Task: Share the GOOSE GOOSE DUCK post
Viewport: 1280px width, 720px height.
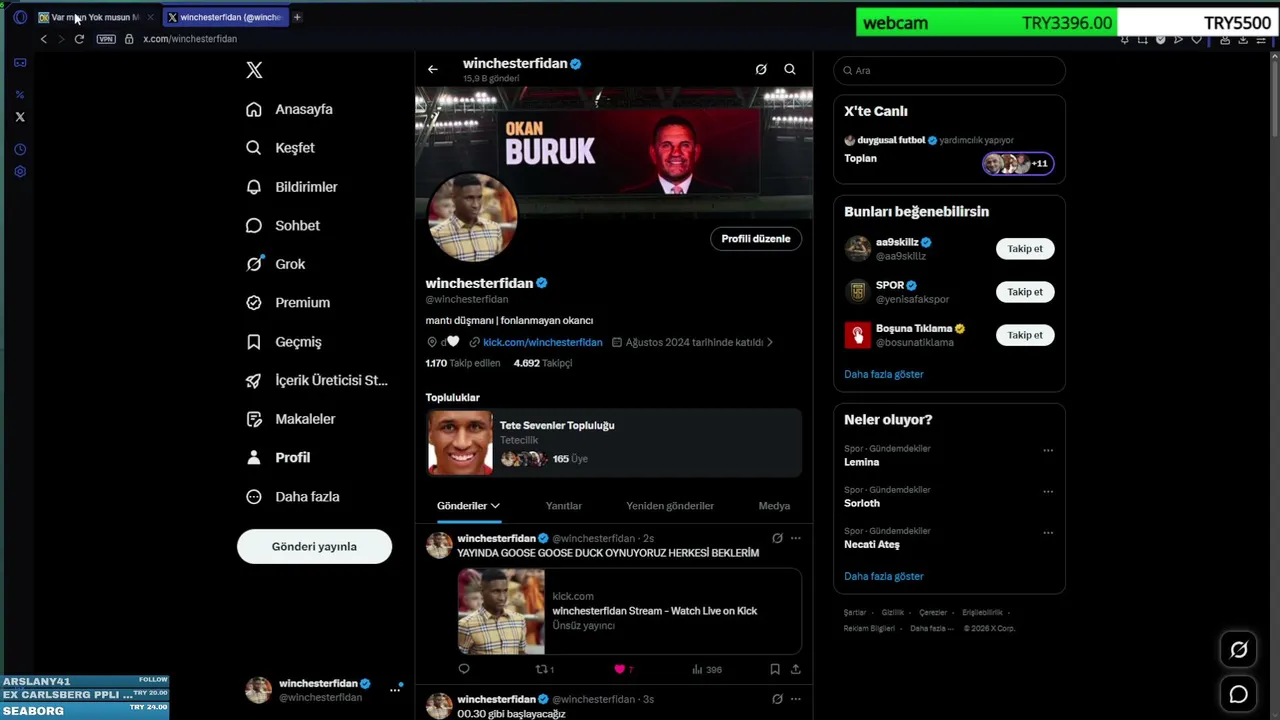Action: pos(796,669)
